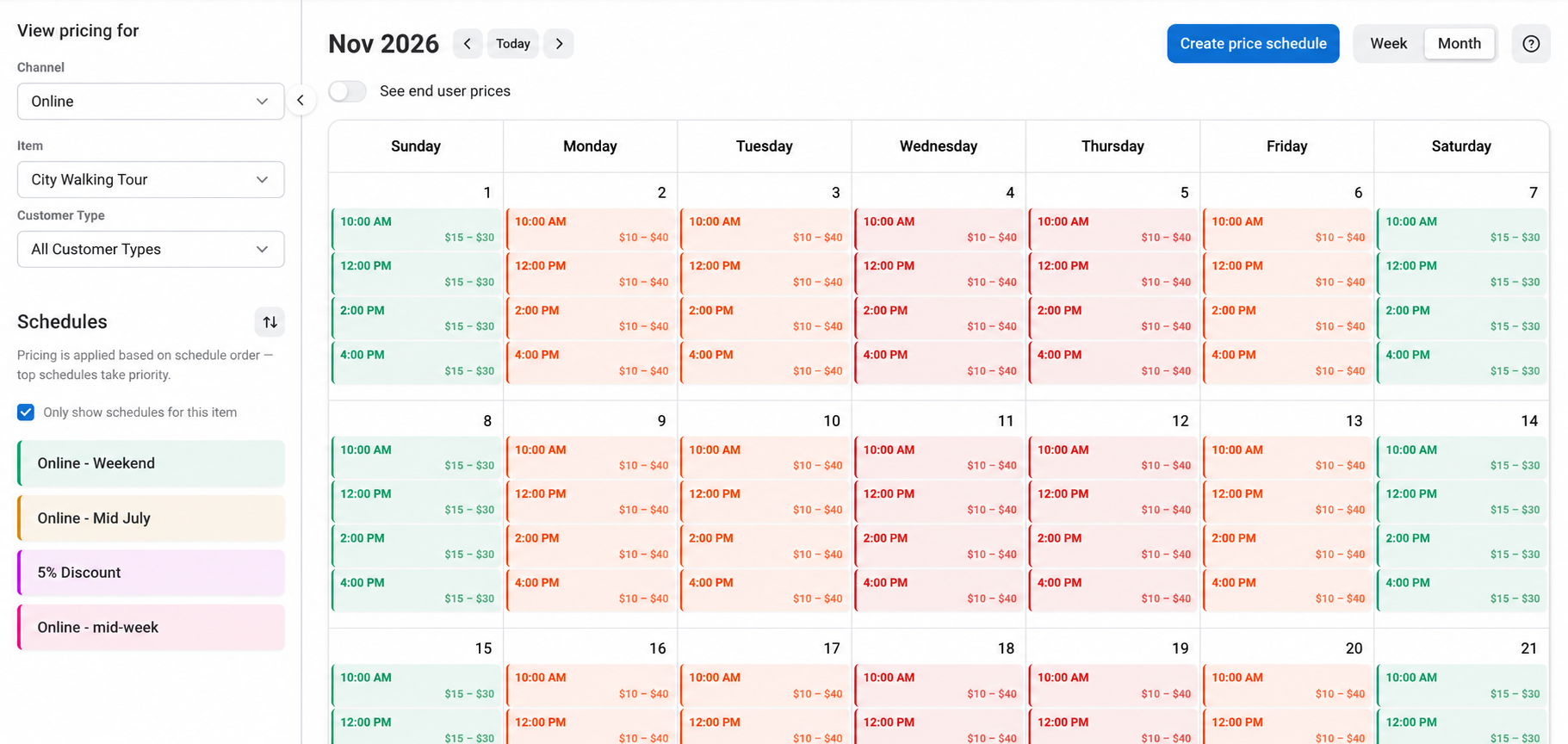
Task: Open the 10:00 AM slot on Sunday the 15th
Action: click(416, 685)
